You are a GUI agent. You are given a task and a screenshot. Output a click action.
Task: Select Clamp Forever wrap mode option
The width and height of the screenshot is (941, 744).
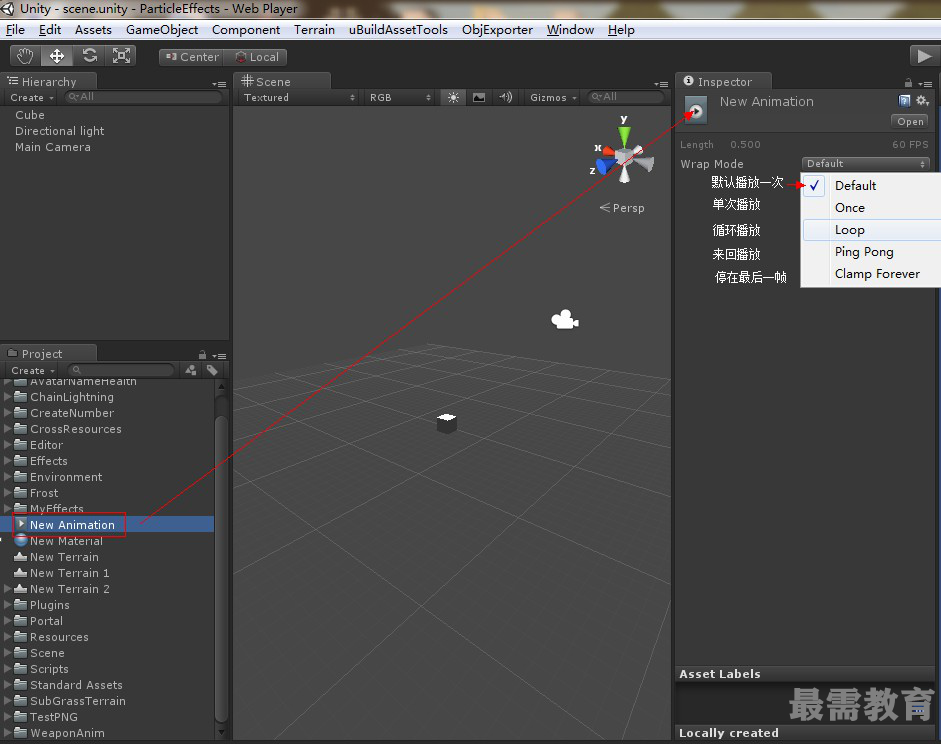pos(871,274)
